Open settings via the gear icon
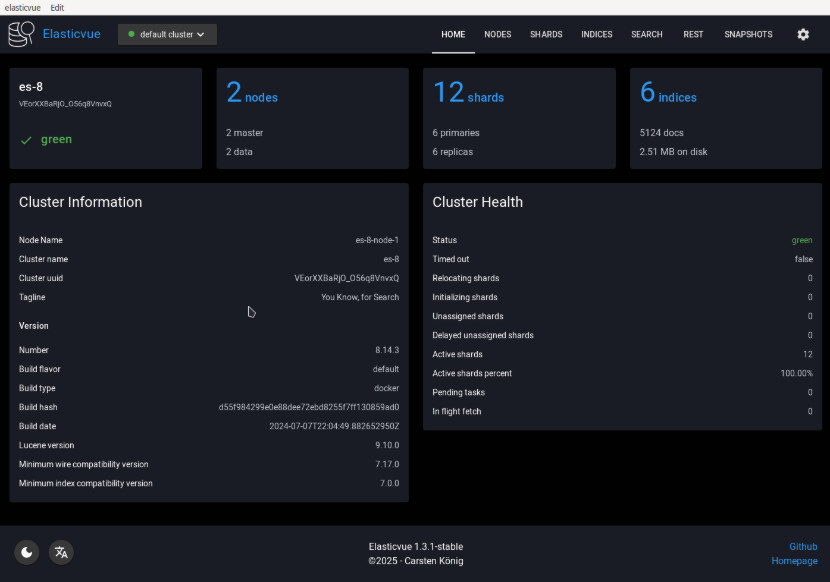The image size is (830, 582). click(x=803, y=34)
